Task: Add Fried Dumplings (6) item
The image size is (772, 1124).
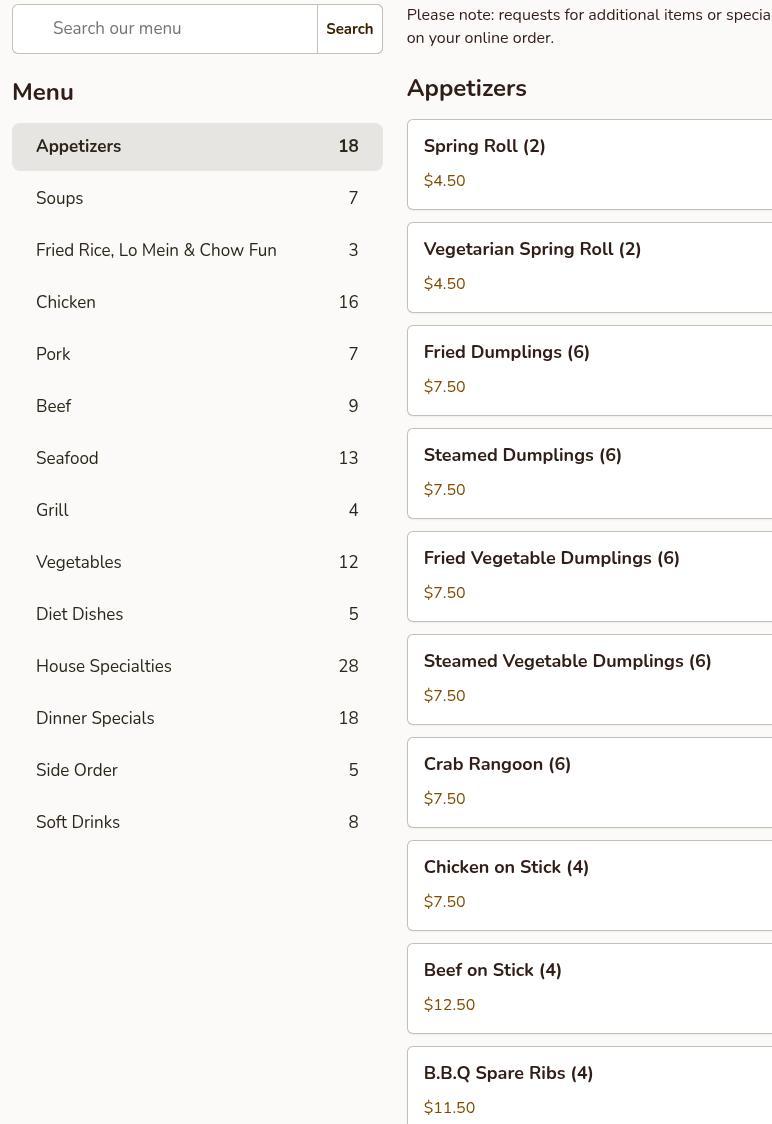Action: (x=589, y=371)
